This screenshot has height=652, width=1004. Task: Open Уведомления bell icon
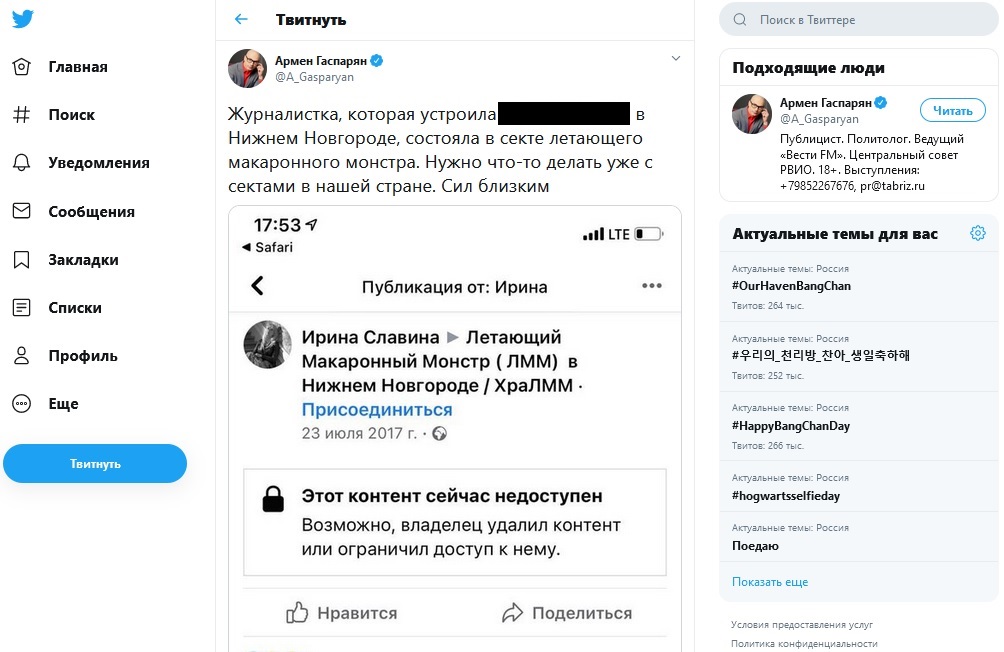click(21, 163)
